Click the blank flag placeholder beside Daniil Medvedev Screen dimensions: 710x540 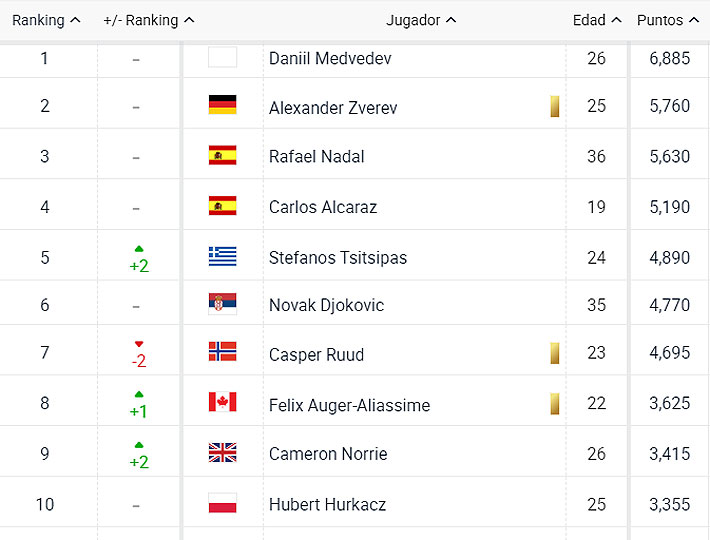[222, 58]
